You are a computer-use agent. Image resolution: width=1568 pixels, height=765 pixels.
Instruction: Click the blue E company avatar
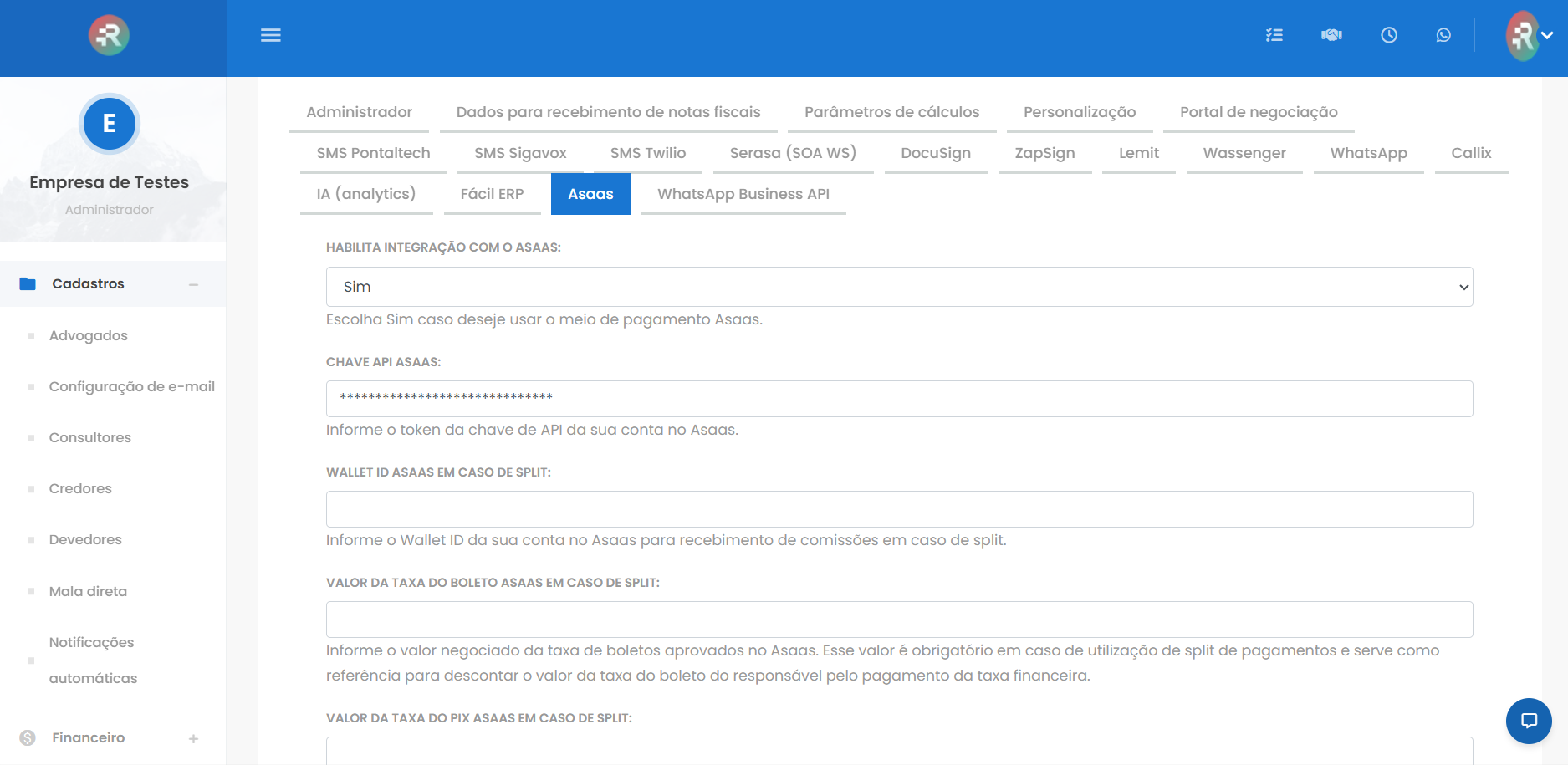[x=109, y=124]
